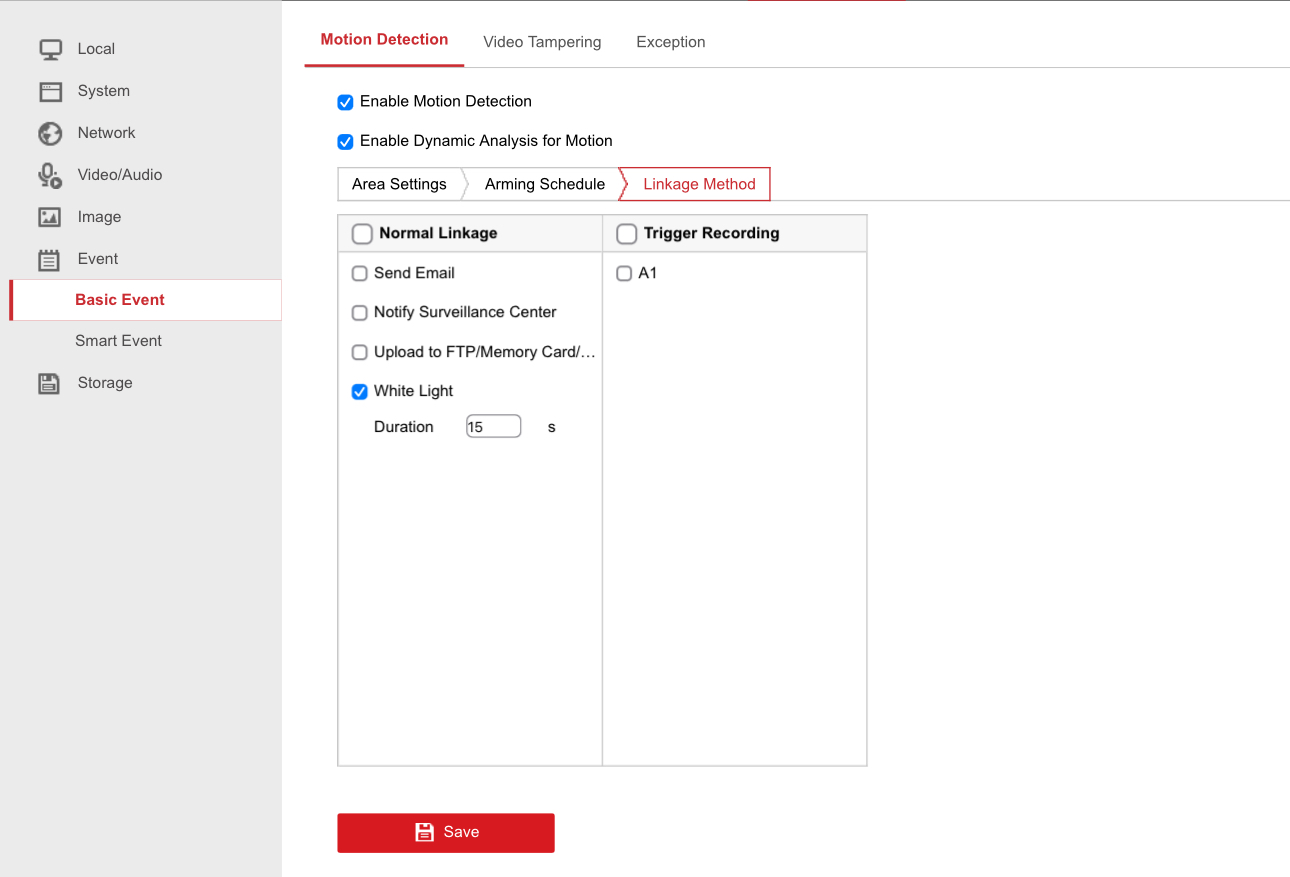Viewport: 1290px width, 877px height.
Task: Uncheck the White Light option
Action: pyautogui.click(x=360, y=392)
